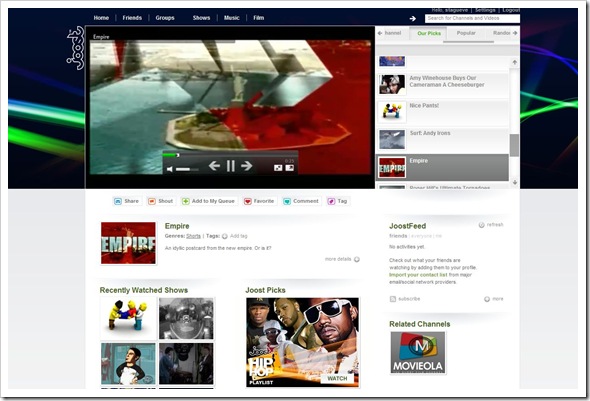Skip to the next video with the right arrow
This screenshot has width=590, height=401.
247,166
